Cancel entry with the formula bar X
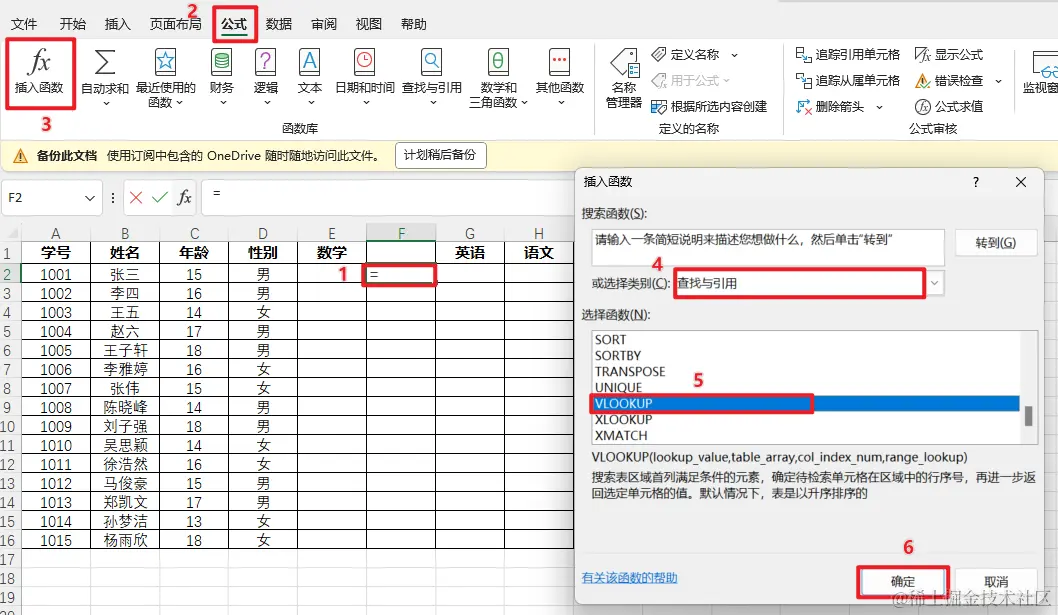 (x=136, y=198)
